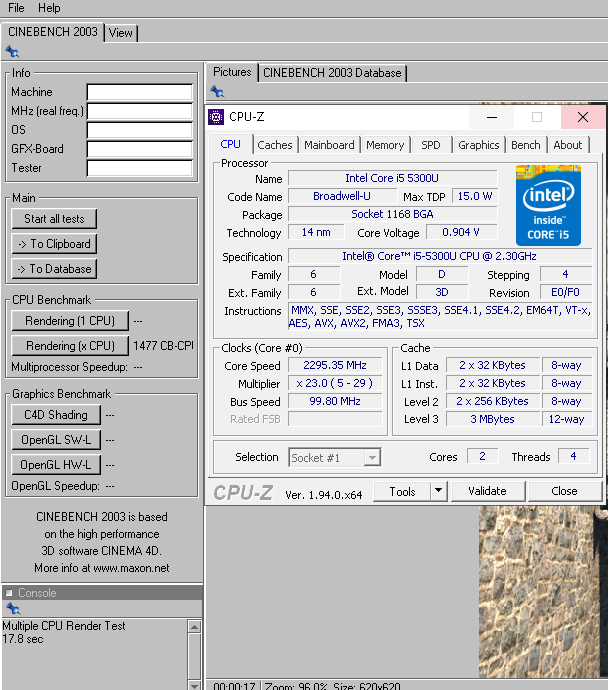Click the Intel Core i5 logo badge
Image resolution: width=608 pixels, height=690 pixels.
[x=548, y=205]
